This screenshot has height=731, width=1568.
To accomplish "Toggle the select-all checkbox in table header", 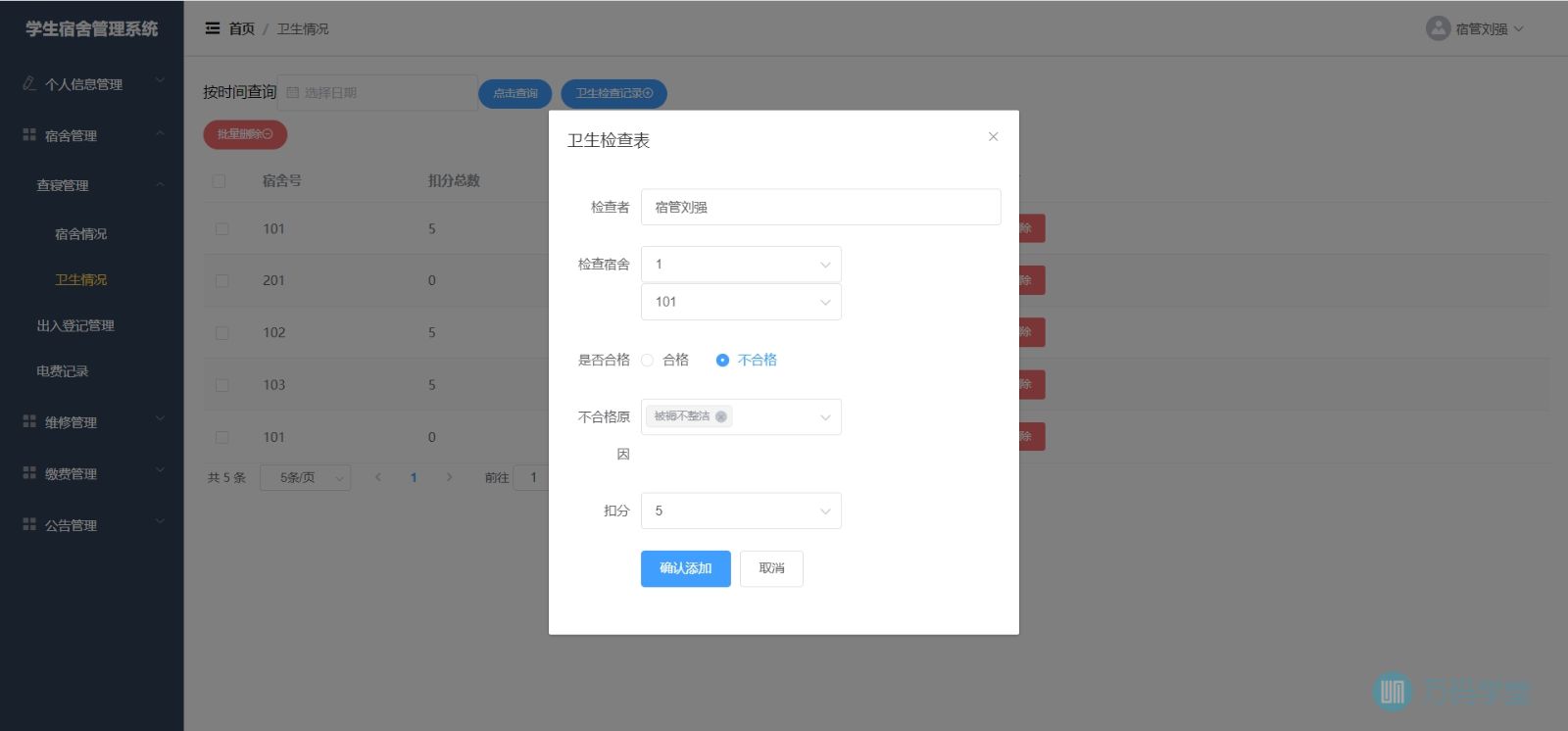I will point(219,180).
